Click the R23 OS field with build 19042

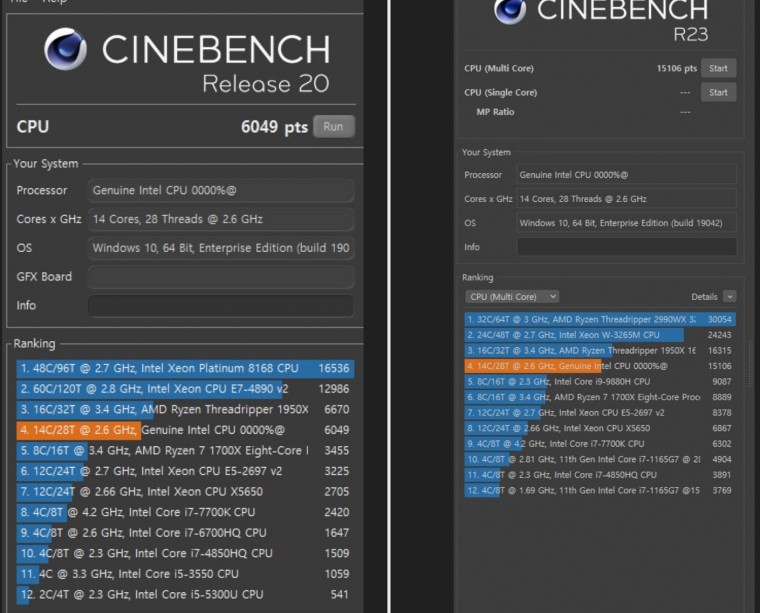point(626,223)
